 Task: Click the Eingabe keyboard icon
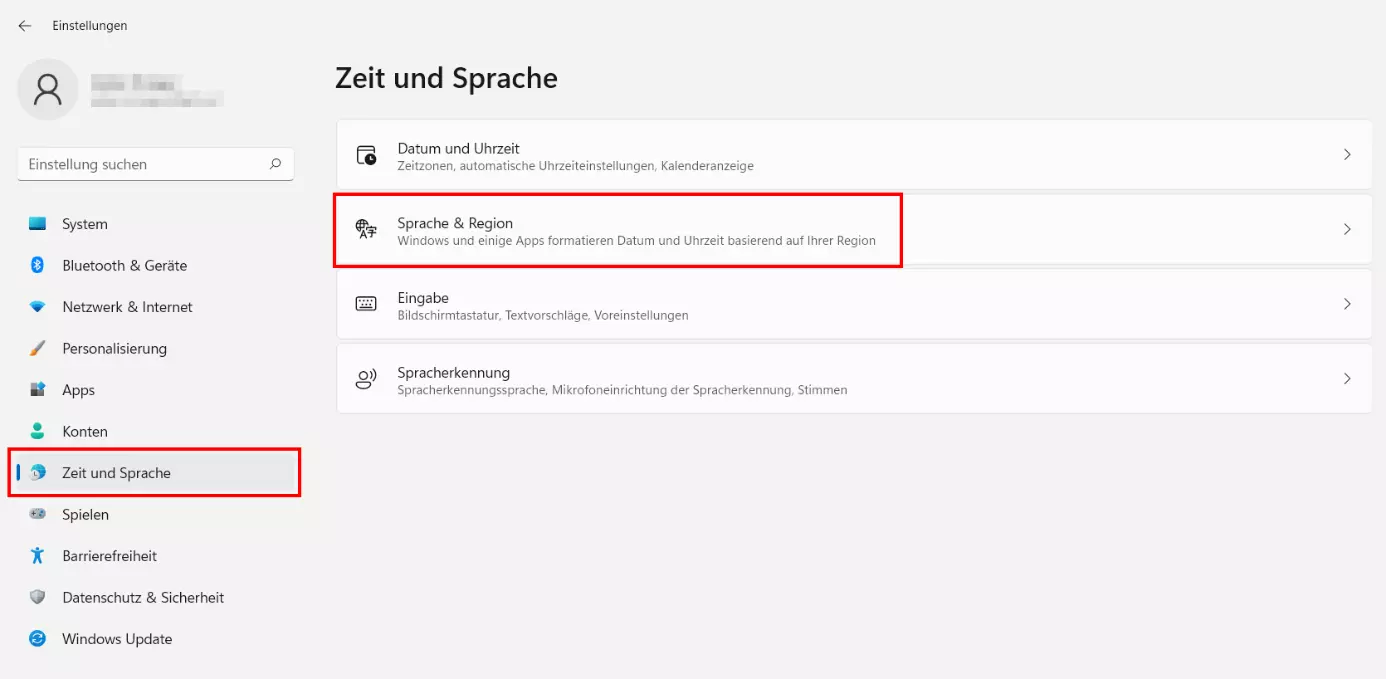pos(366,304)
